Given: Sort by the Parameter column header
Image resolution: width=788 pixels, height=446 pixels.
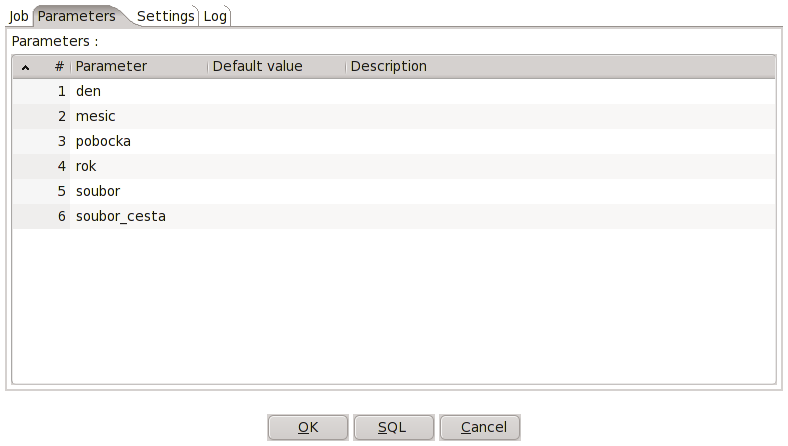Looking at the screenshot, I should tap(139, 66).
